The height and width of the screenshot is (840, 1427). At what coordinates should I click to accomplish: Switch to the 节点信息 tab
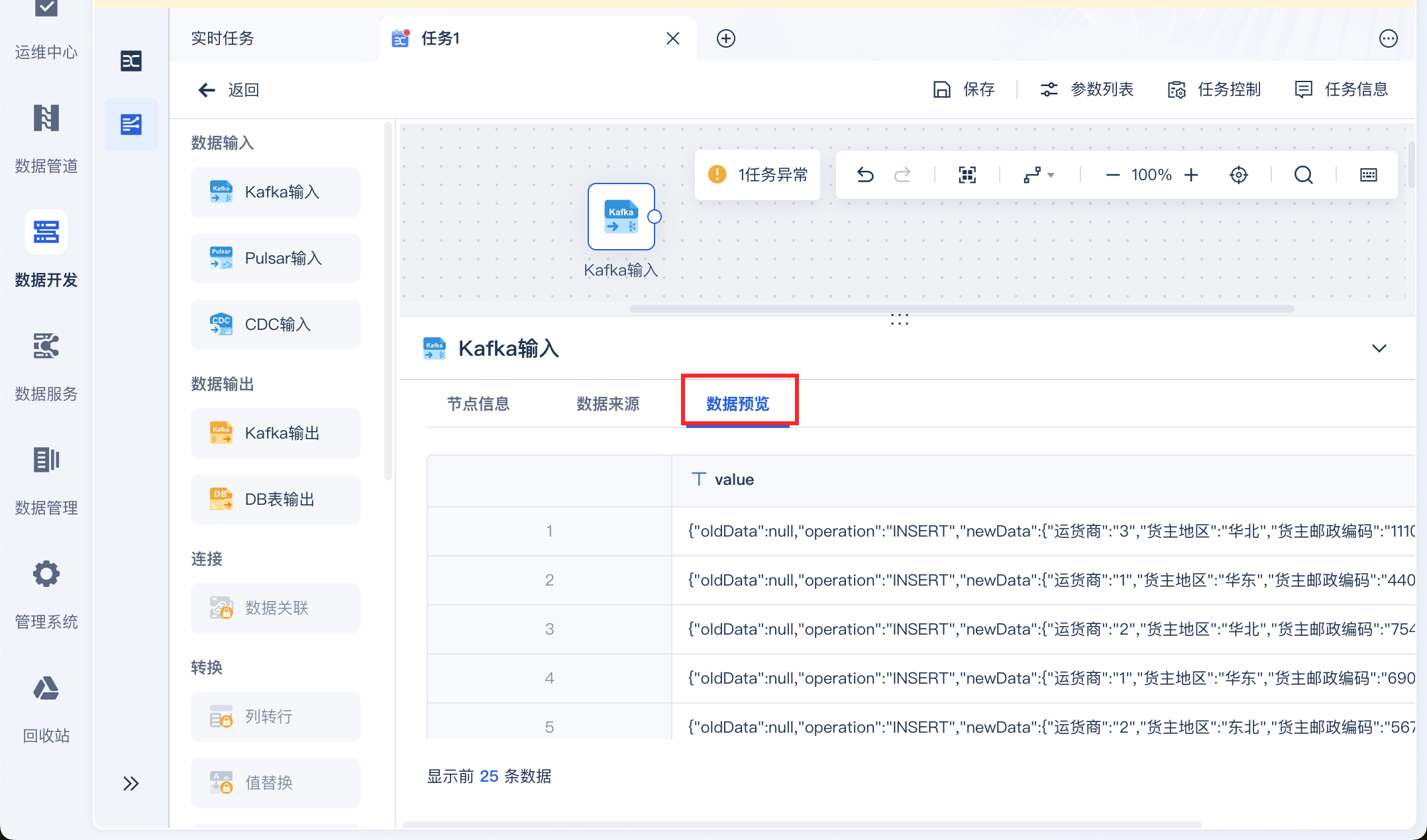[478, 403]
